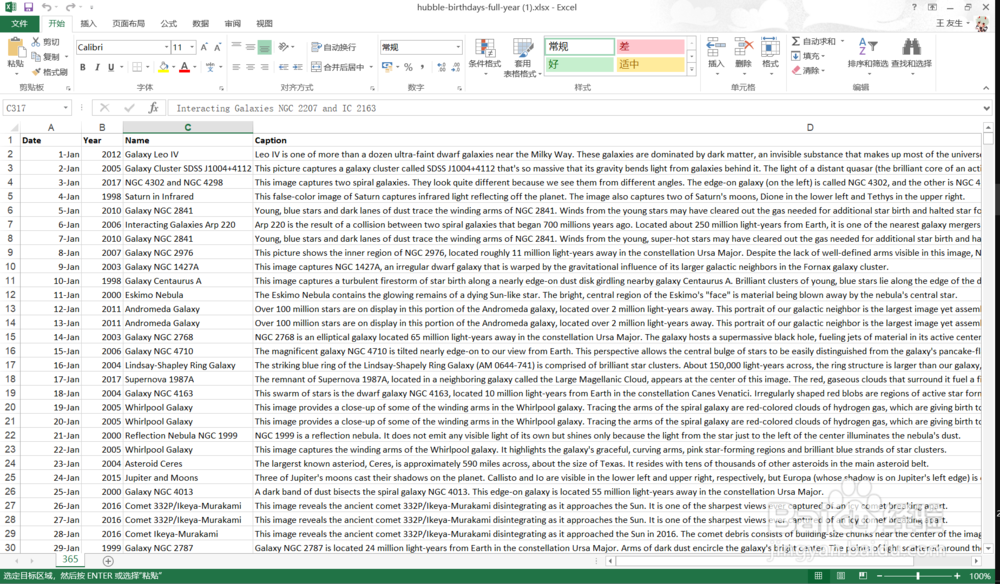Click the phonetic guide (文) icon
Image resolution: width=1000 pixels, height=584 pixels.
[x=210, y=67]
